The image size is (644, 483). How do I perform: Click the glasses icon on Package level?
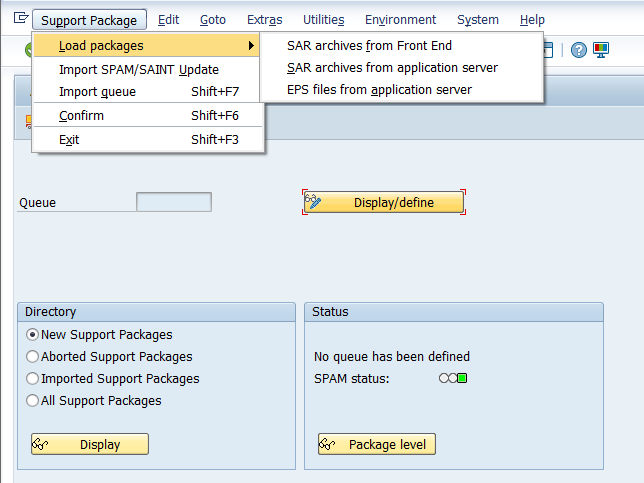click(x=327, y=444)
